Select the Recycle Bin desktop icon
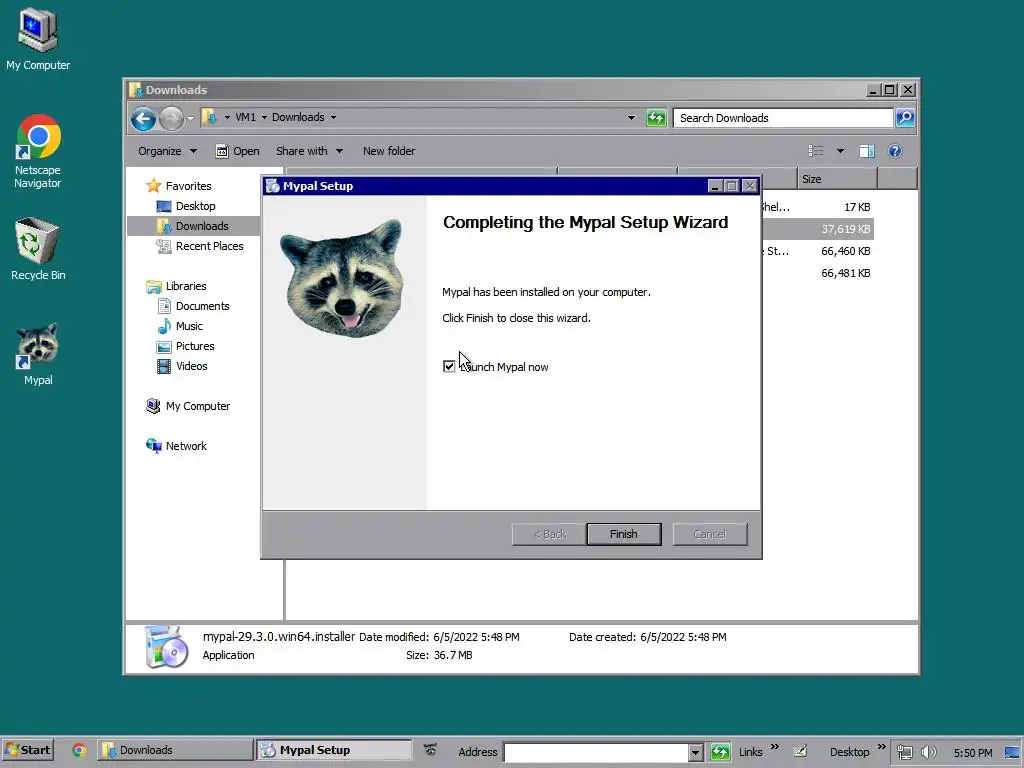 tap(38, 249)
